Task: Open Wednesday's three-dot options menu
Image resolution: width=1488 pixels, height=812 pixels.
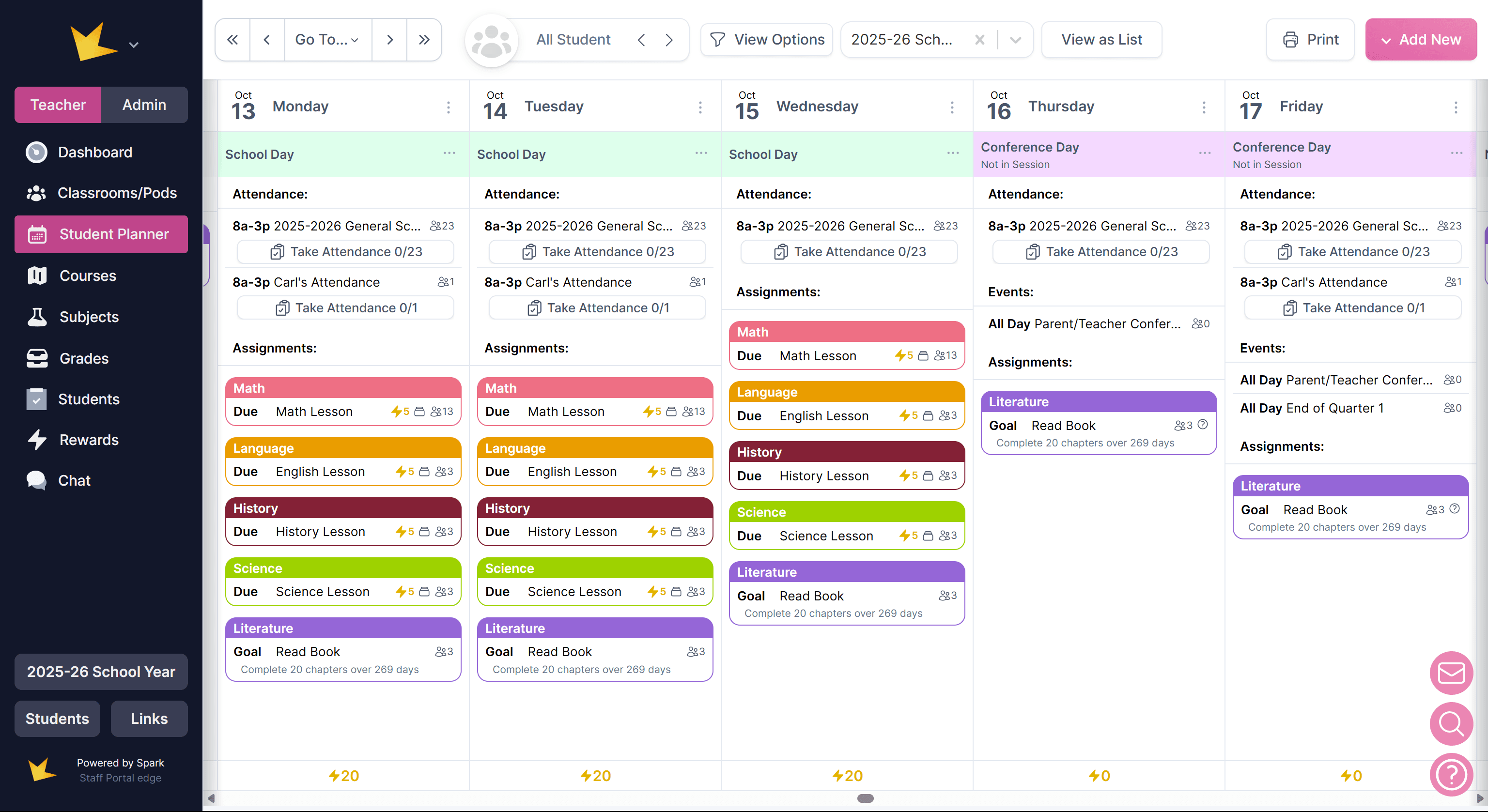Action: [x=952, y=107]
